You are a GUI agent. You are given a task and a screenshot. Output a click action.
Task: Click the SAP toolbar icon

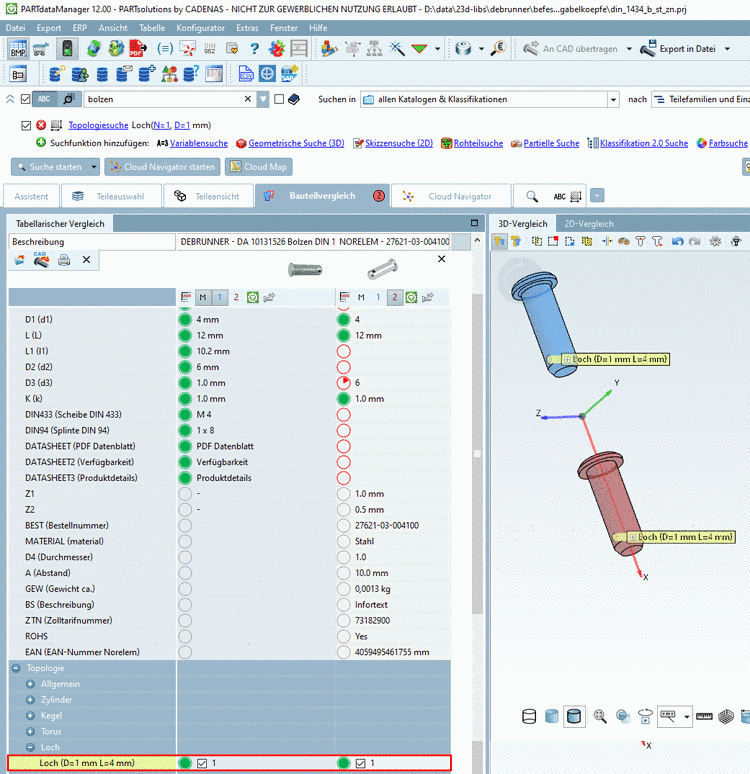coord(289,74)
